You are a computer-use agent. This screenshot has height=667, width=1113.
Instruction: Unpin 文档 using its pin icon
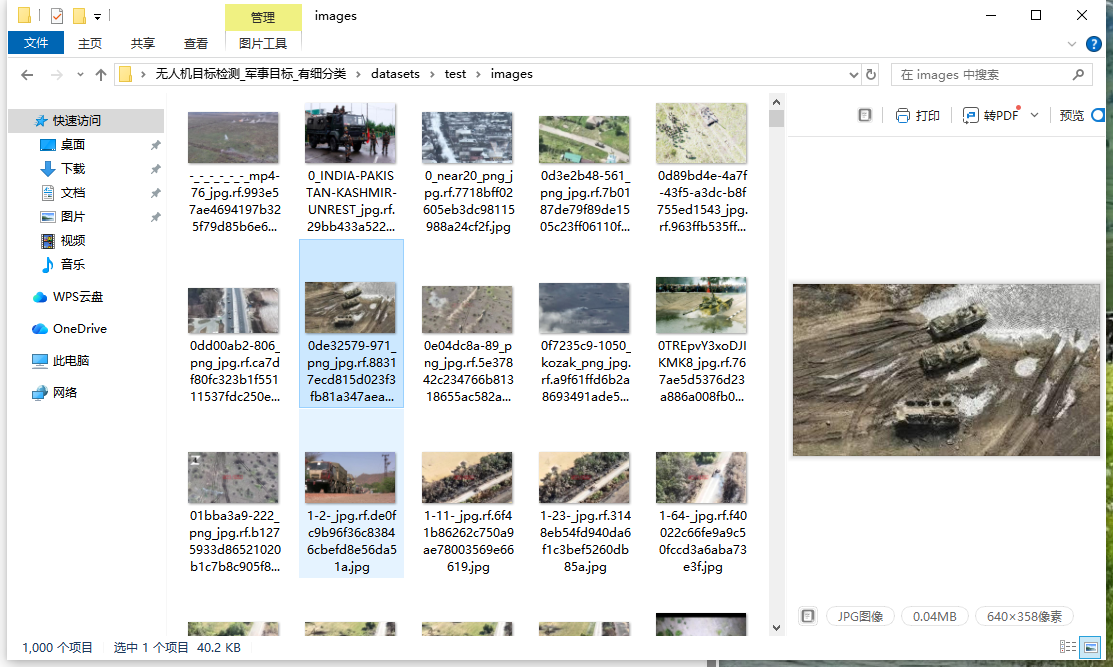pyautogui.click(x=155, y=193)
